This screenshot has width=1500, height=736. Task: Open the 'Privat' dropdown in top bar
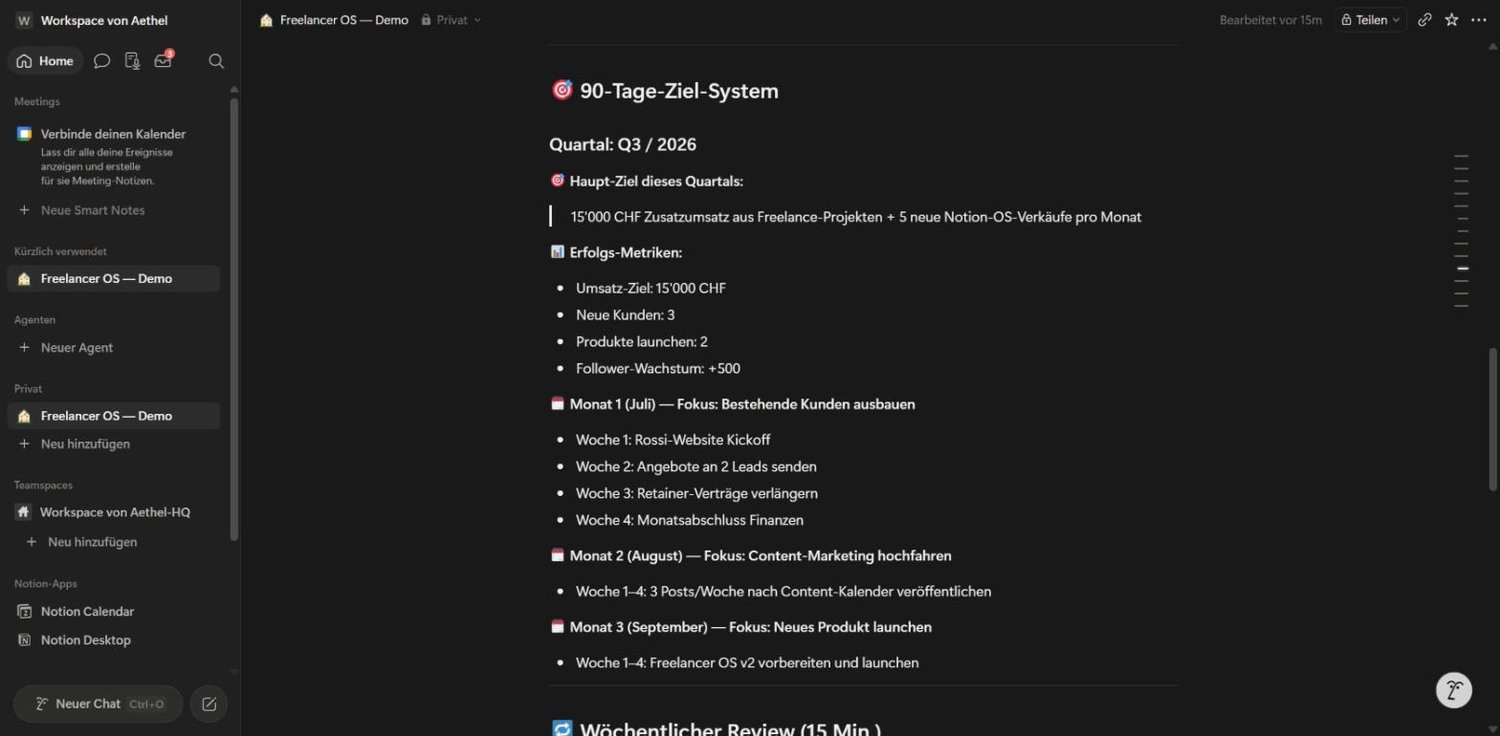click(x=451, y=20)
